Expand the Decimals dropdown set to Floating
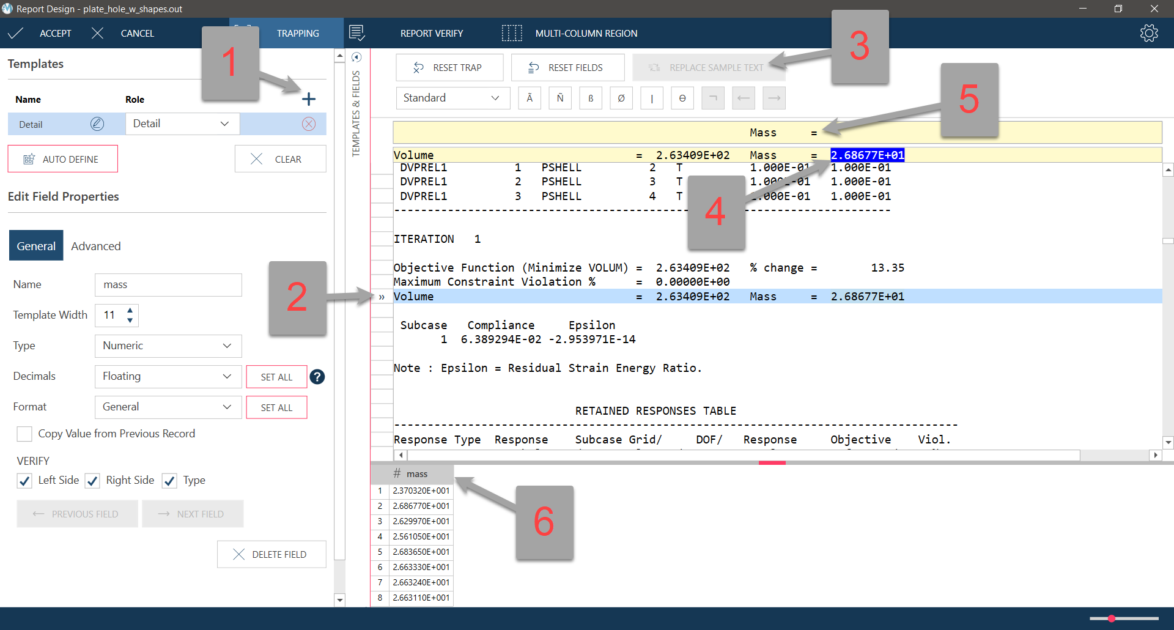This screenshot has width=1174, height=630. coord(168,377)
